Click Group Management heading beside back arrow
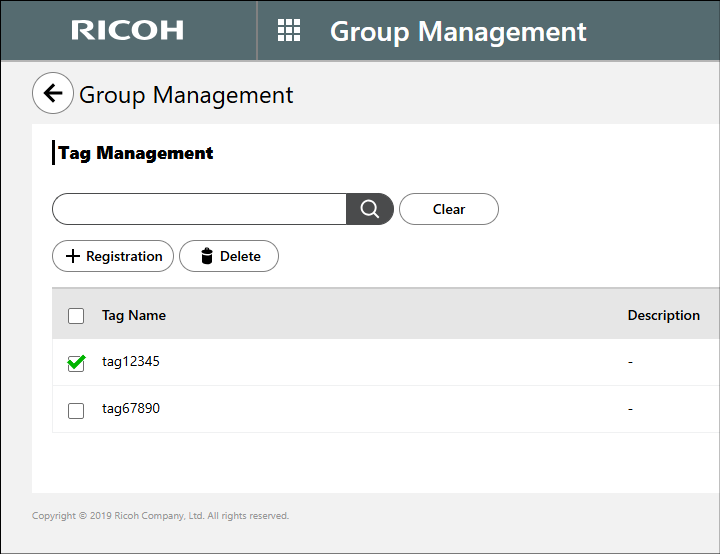Screen dimensions: 720x554 186,95
